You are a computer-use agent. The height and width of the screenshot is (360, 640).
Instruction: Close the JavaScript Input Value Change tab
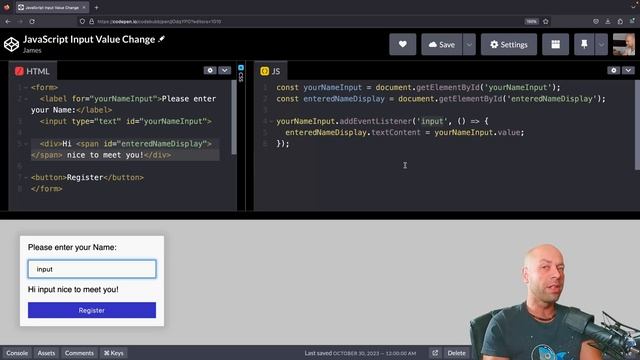pyautogui.click(x=84, y=7)
